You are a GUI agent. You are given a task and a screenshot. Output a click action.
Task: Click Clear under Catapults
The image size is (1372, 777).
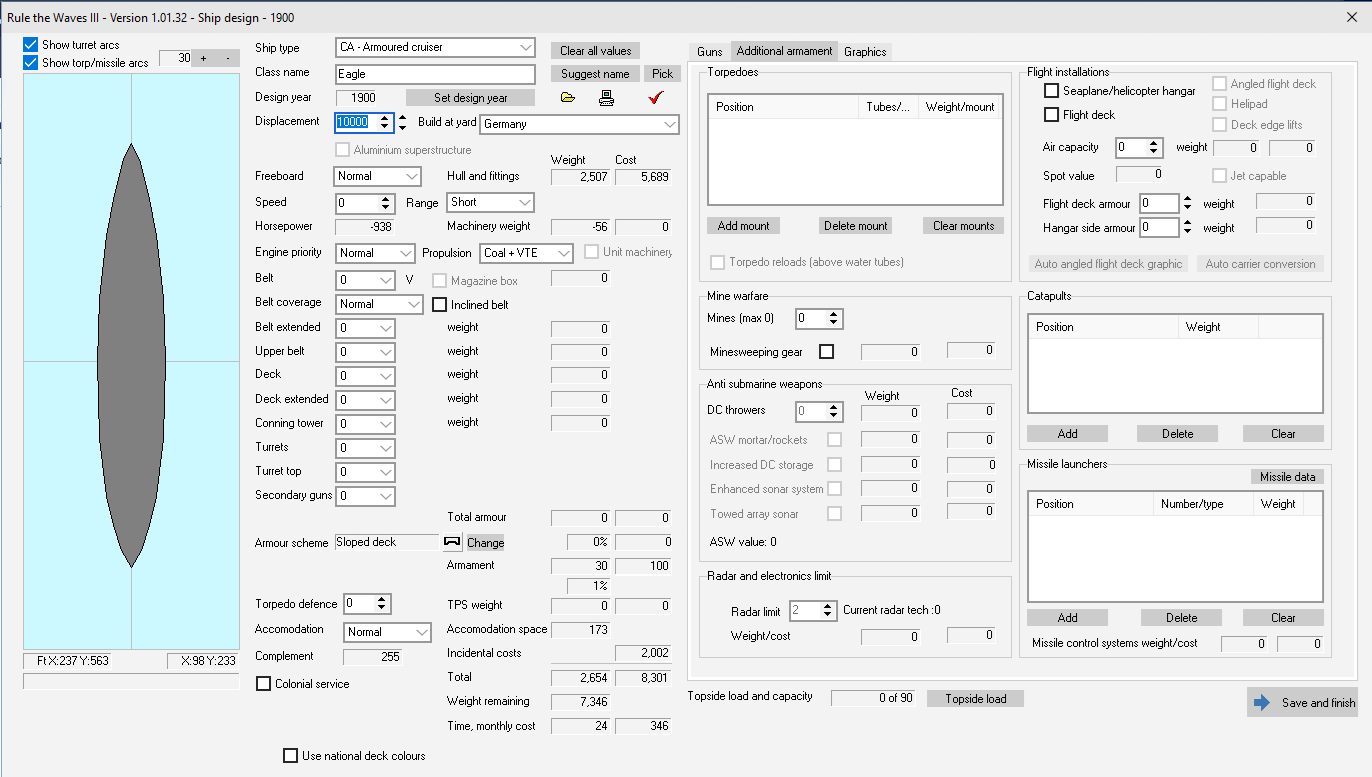(x=1283, y=434)
